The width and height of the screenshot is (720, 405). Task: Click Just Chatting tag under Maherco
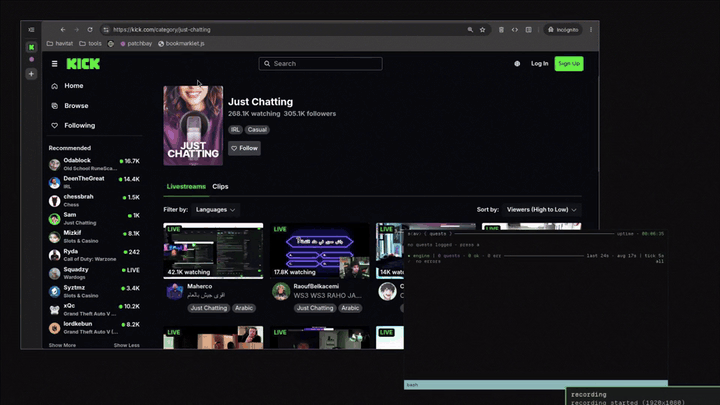tap(209, 308)
